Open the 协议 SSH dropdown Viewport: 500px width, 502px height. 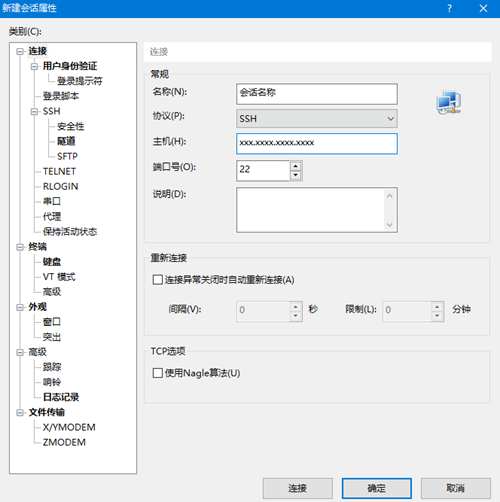pyautogui.click(x=317, y=118)
